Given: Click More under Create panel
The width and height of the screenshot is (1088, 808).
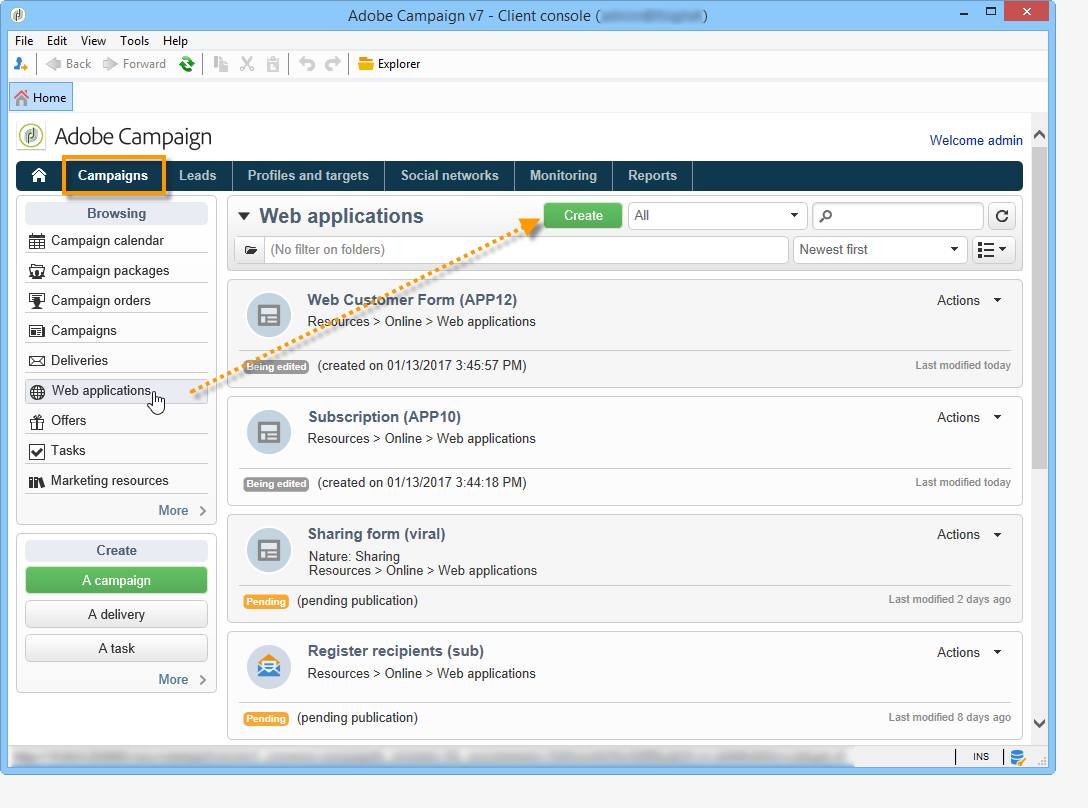Looking at the screenshot, I should 182,680.
